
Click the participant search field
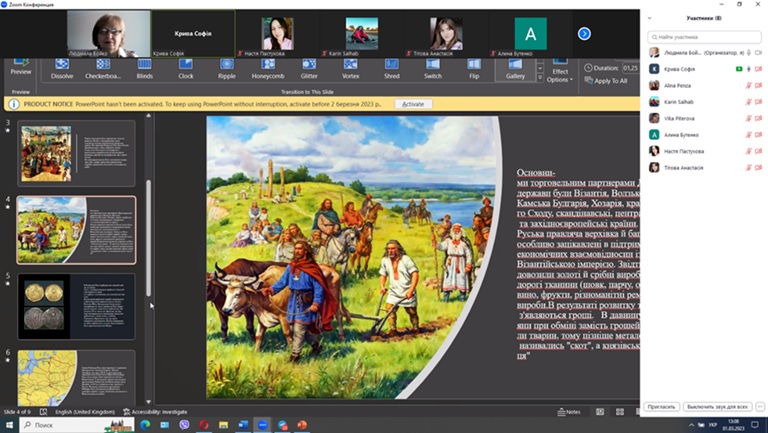coord(704,37)
